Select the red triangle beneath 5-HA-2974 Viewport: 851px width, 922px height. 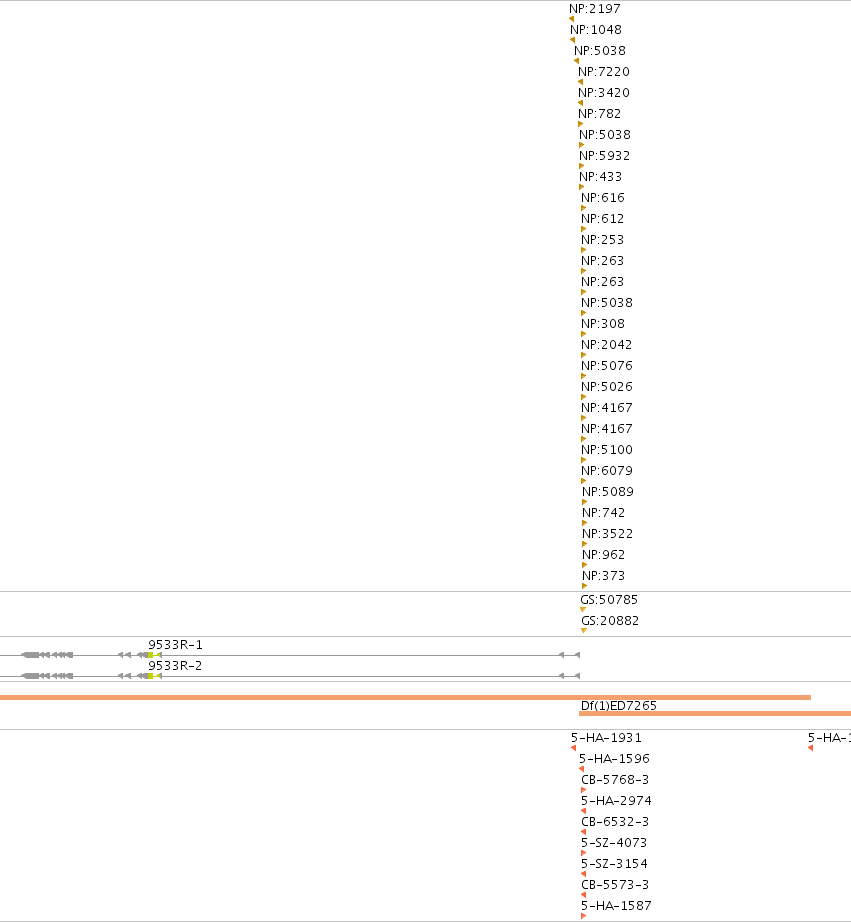(583, 811)
